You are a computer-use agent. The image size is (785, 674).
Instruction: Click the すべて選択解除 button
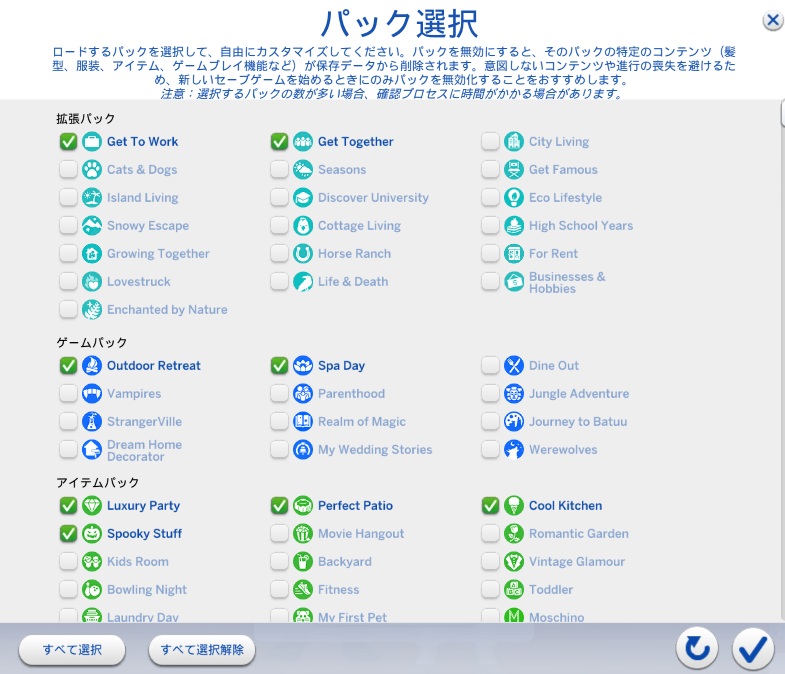point(202,650)
